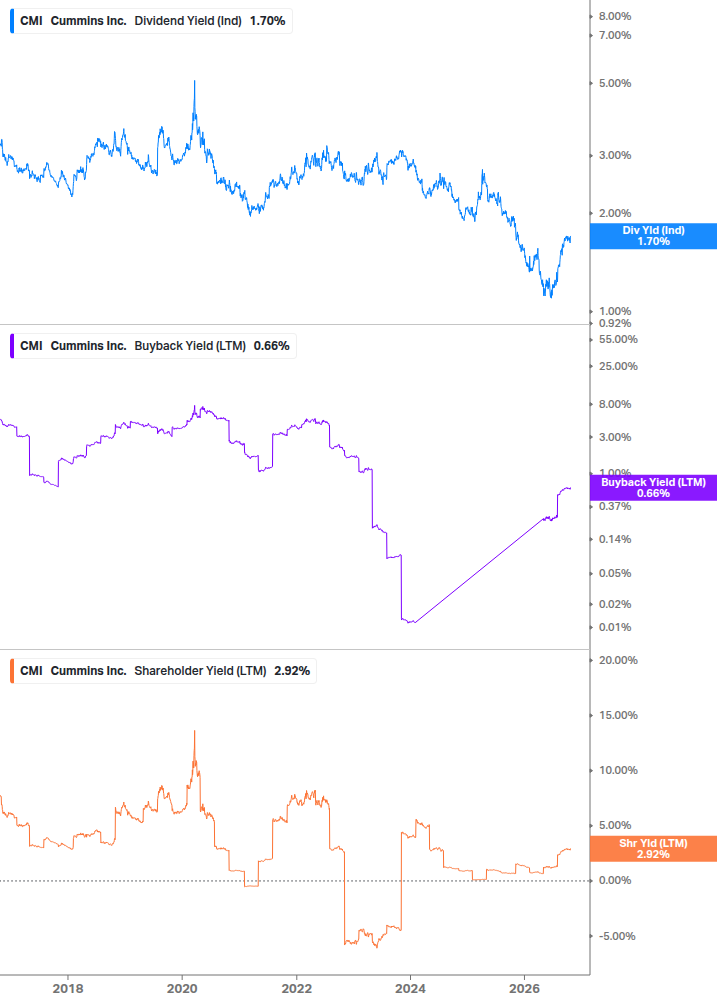Click the 'CMI' ticker in the Shareholder Yield legend
The width and height of the screenshot is (717, 1005).
31,671
